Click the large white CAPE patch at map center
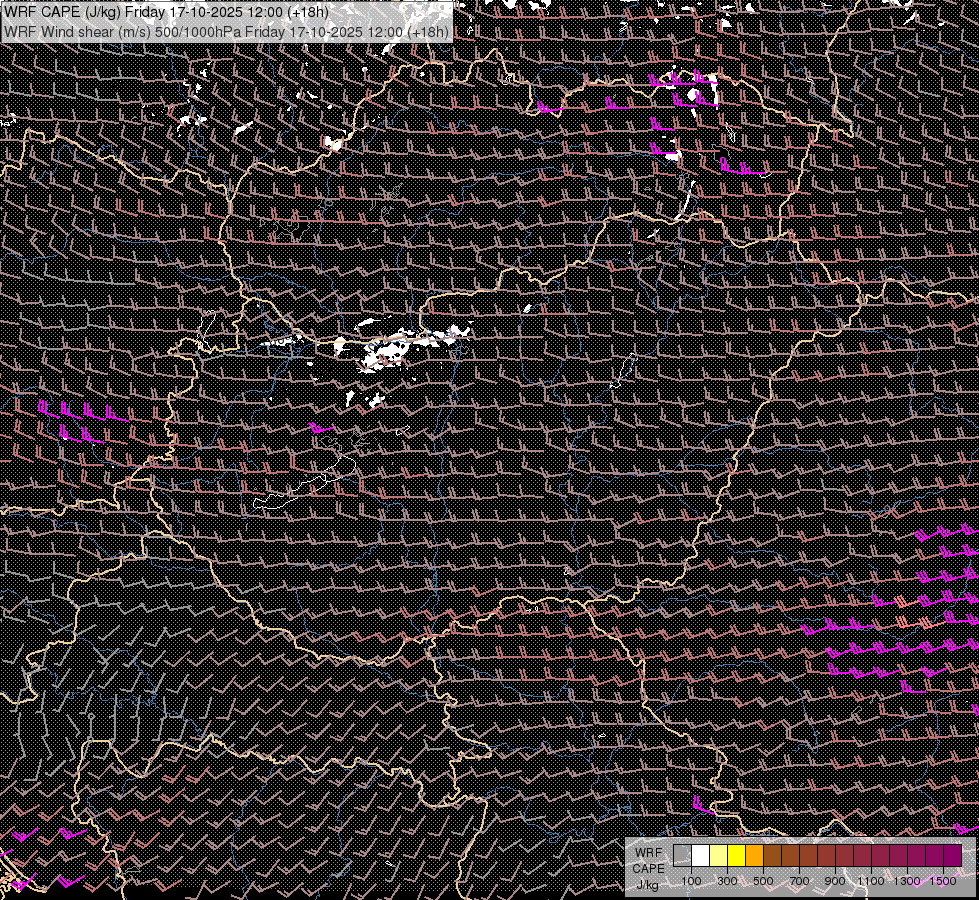 (385, 353)
